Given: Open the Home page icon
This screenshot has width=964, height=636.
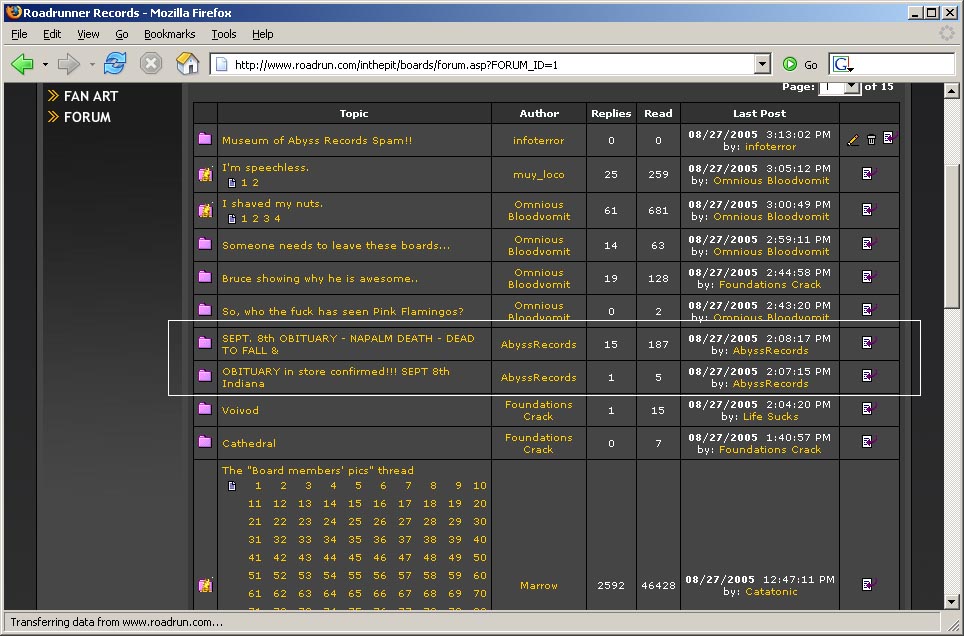Looking at the screenshot, I should (188, 63).
